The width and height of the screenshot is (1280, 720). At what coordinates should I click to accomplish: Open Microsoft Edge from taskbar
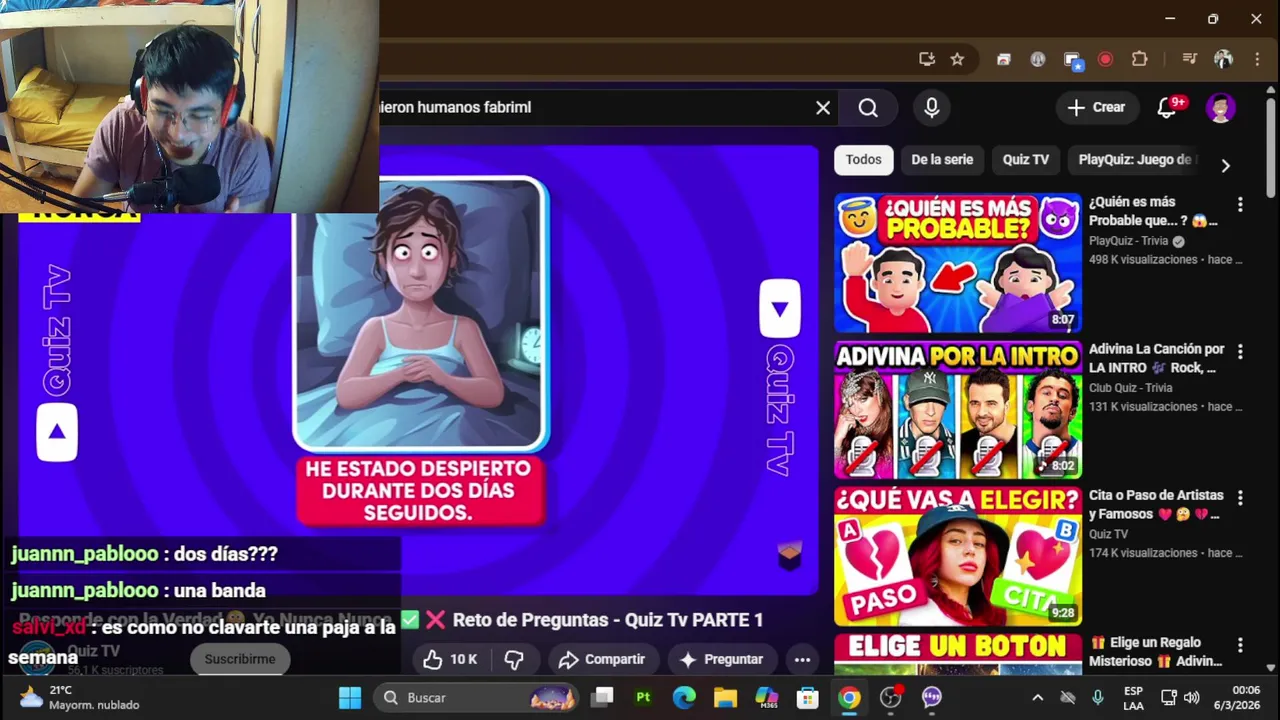pyautogui.click(x=684, y=698)
